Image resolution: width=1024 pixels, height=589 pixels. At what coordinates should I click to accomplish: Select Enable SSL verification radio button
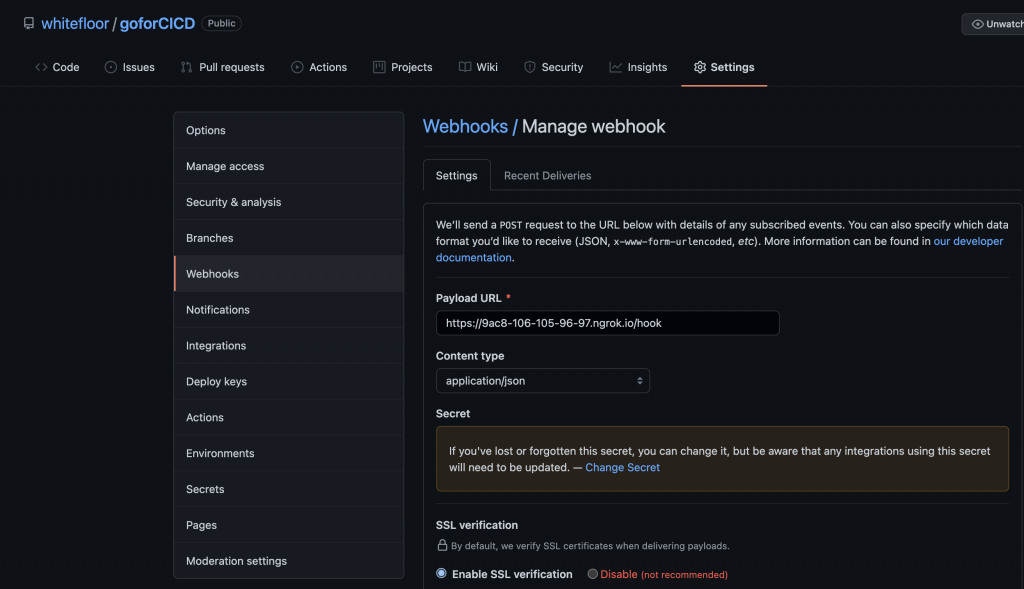point(441,573)
